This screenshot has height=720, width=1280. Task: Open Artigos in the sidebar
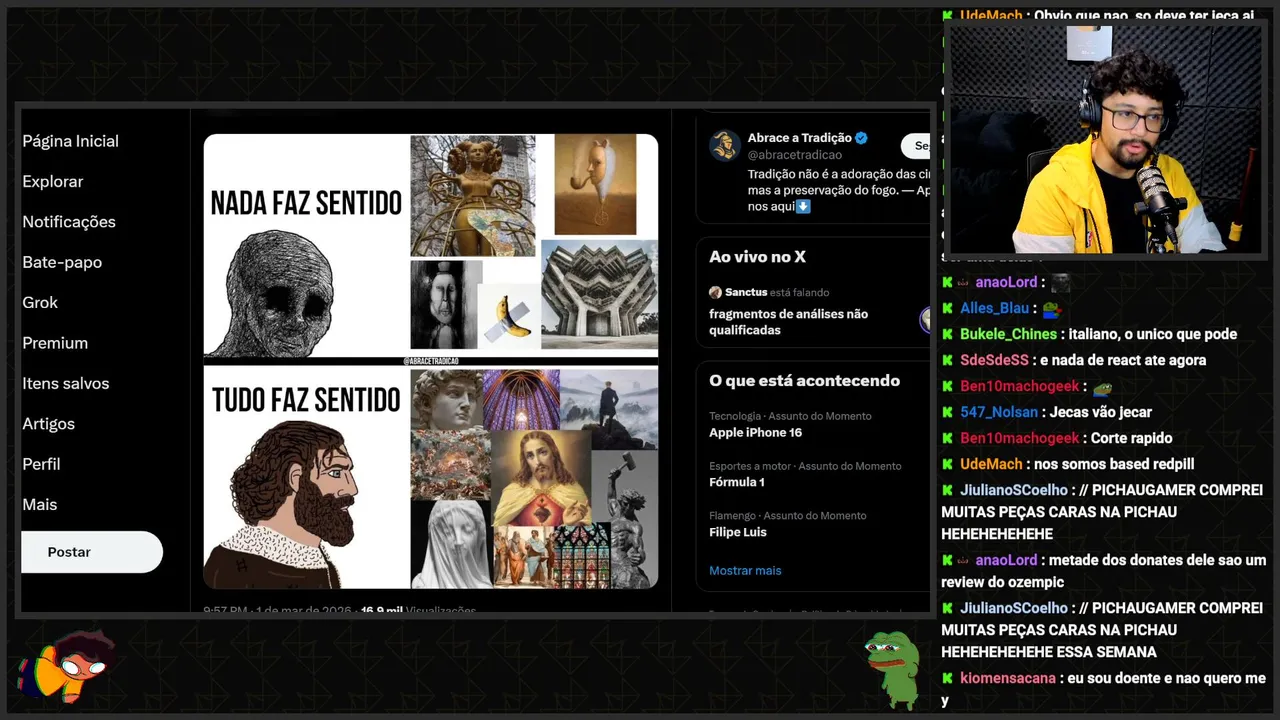coord(48,424)
